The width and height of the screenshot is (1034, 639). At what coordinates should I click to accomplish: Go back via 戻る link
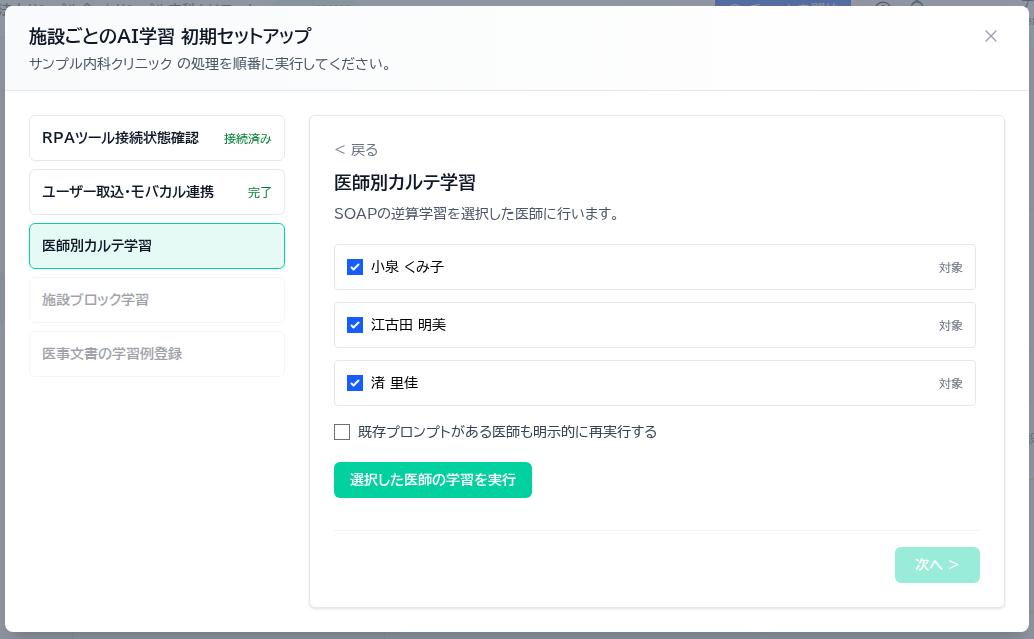356,150
